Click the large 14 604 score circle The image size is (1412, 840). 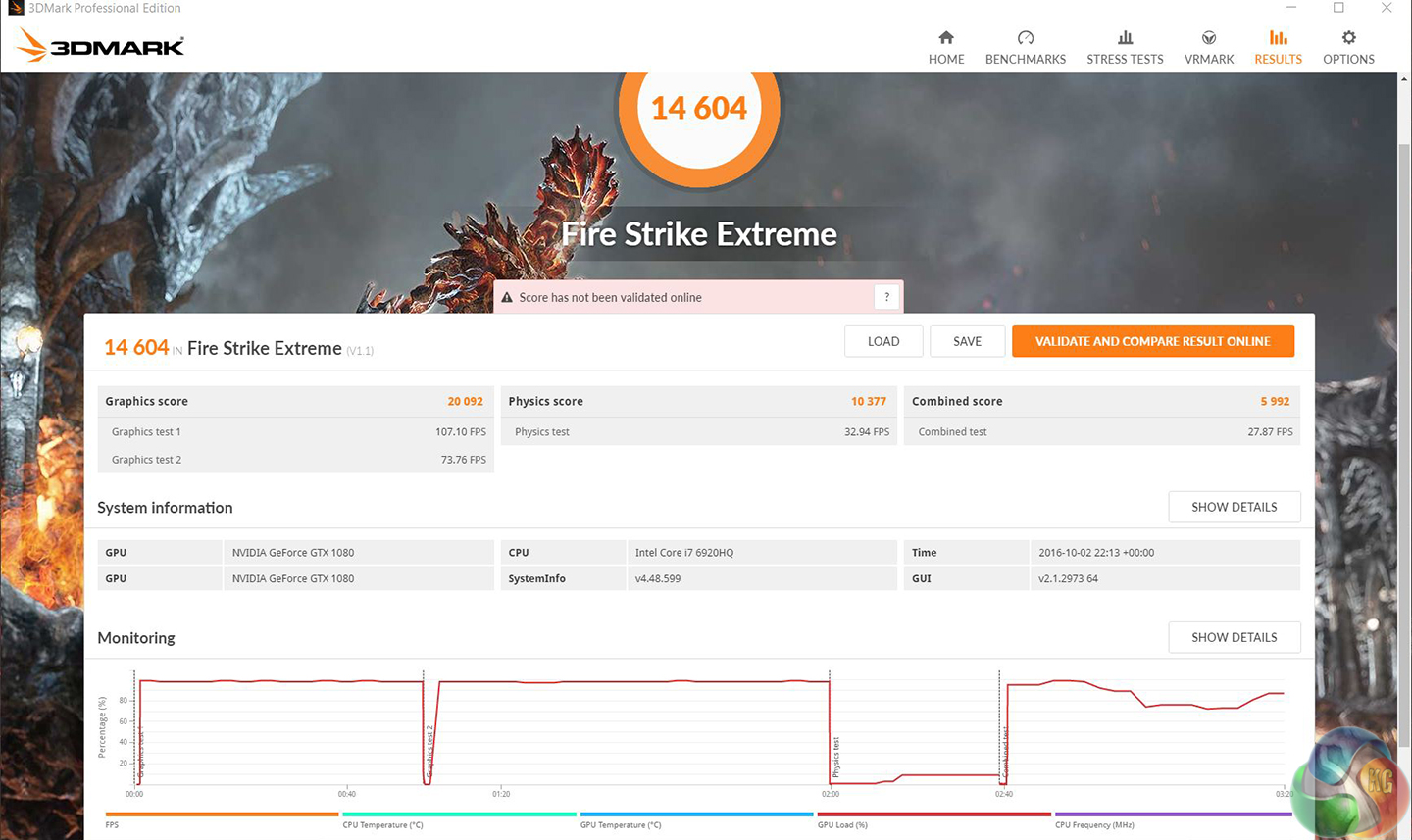(x=699, y=108)
